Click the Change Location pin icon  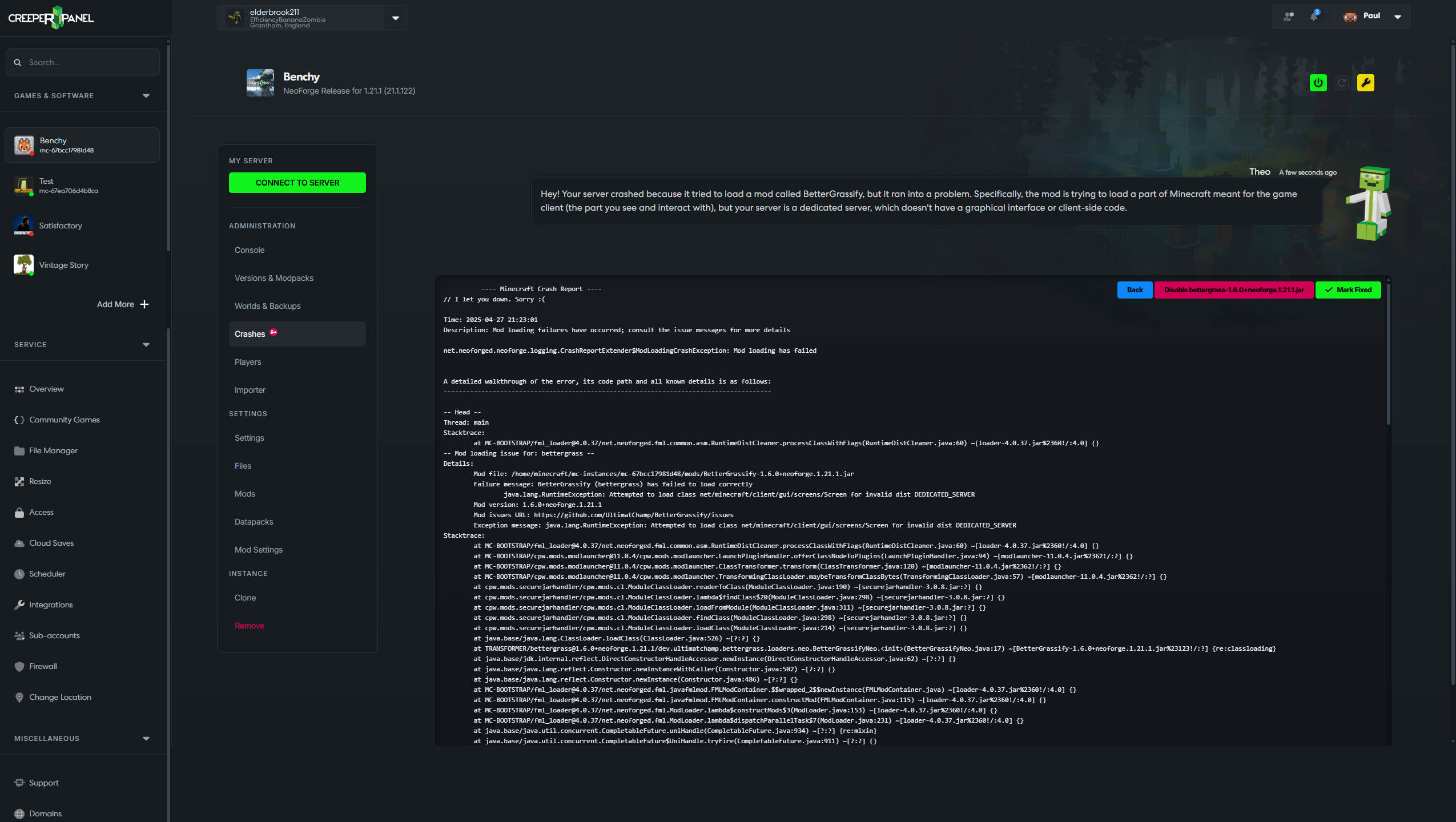19,698
